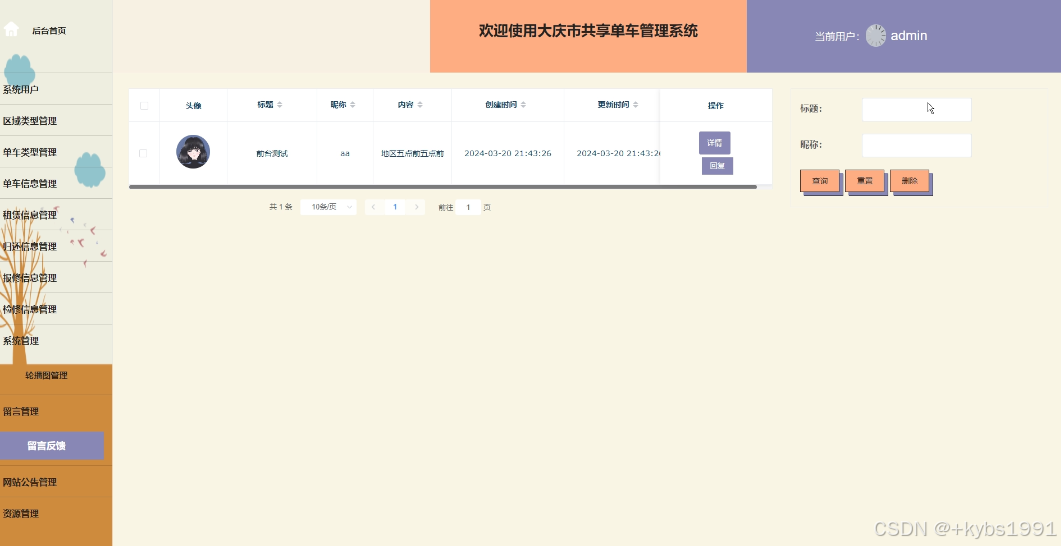Click the admin user avatar icon
Viewport: 1061px width, 546px height.
pyautogui.click(x=876, y=36)
